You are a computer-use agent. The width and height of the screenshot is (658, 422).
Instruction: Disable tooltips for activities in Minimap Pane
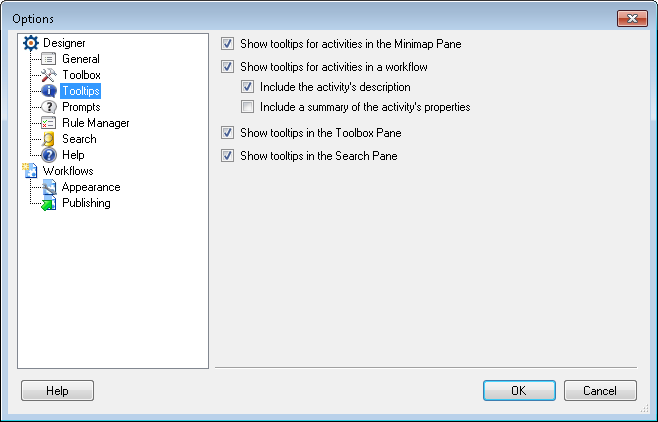[x=227, y=44]
